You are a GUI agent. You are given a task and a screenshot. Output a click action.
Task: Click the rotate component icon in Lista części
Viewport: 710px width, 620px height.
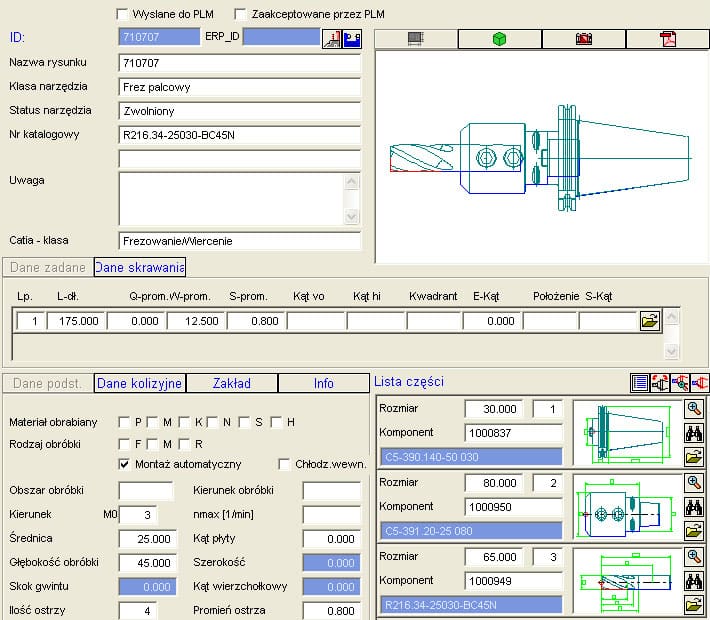pos(660,383)
